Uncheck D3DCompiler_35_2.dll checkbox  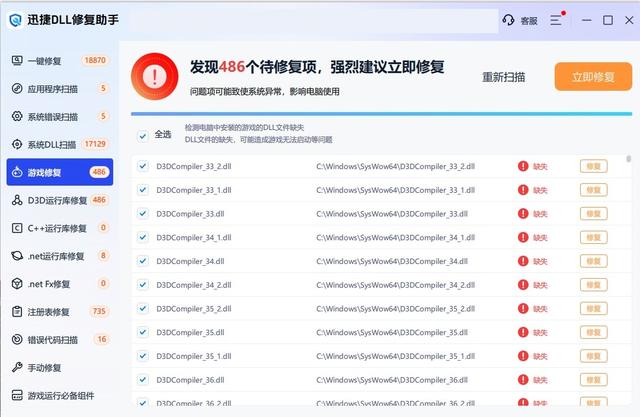142,308
